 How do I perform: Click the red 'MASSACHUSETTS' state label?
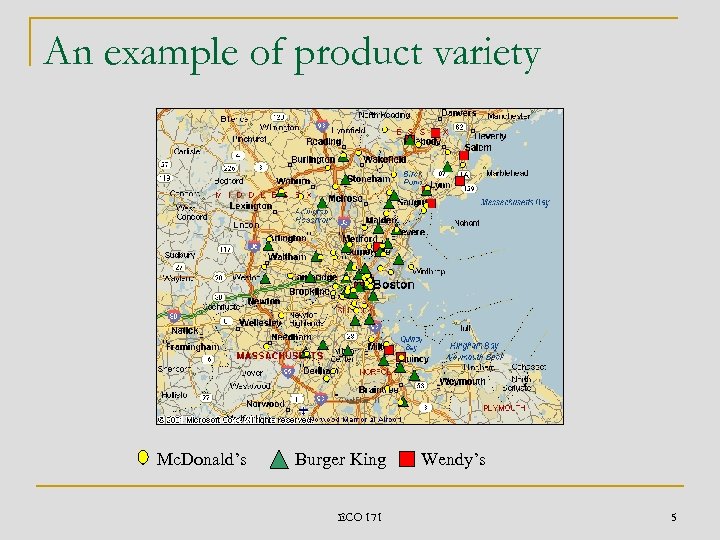[280, 355]
